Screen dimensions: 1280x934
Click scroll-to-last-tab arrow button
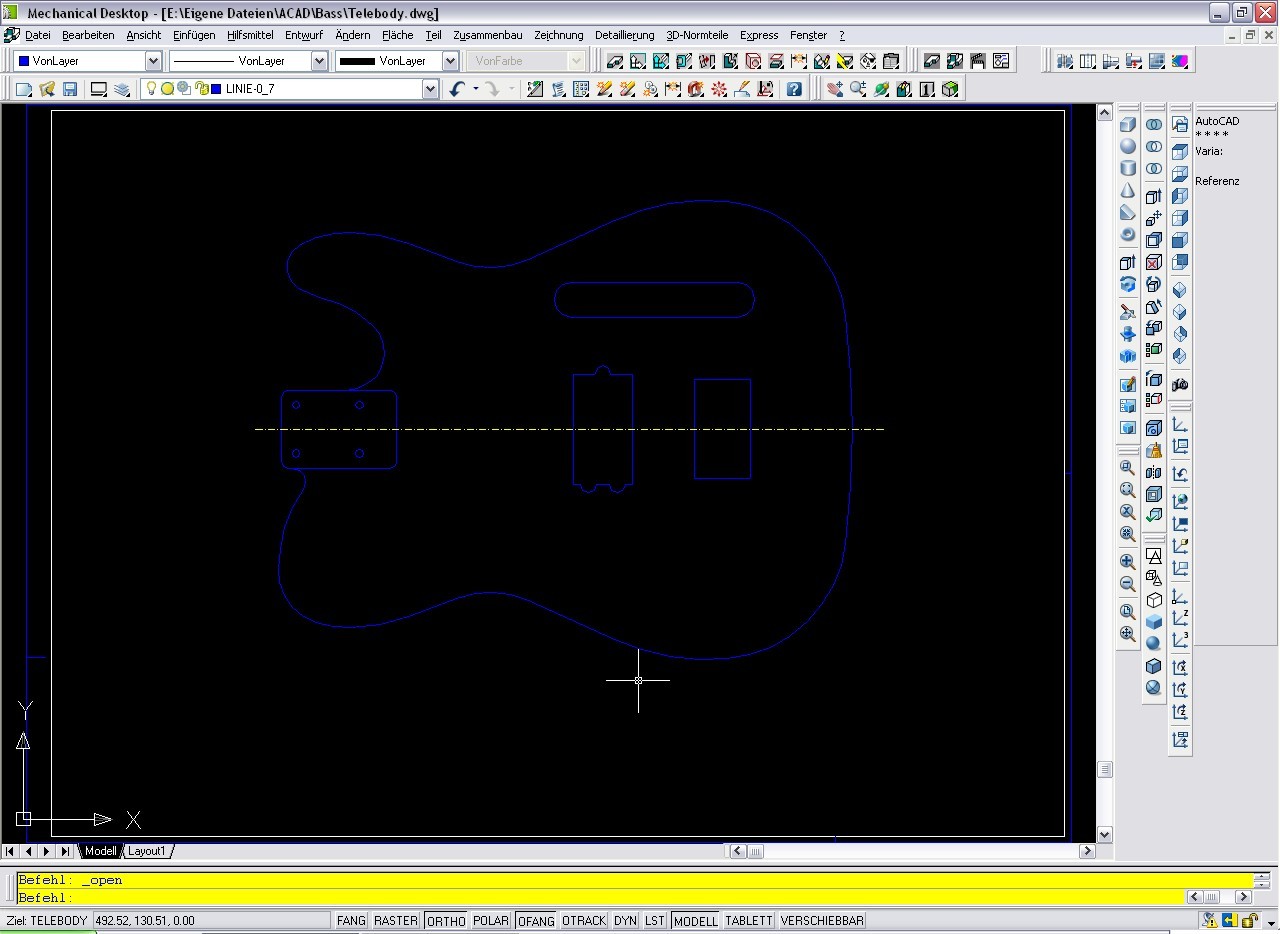[65, 851]
